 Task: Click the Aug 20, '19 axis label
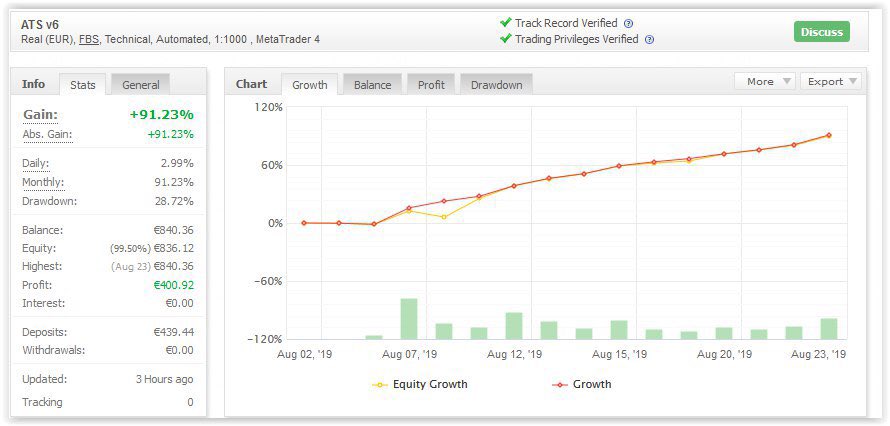(724, 355)
